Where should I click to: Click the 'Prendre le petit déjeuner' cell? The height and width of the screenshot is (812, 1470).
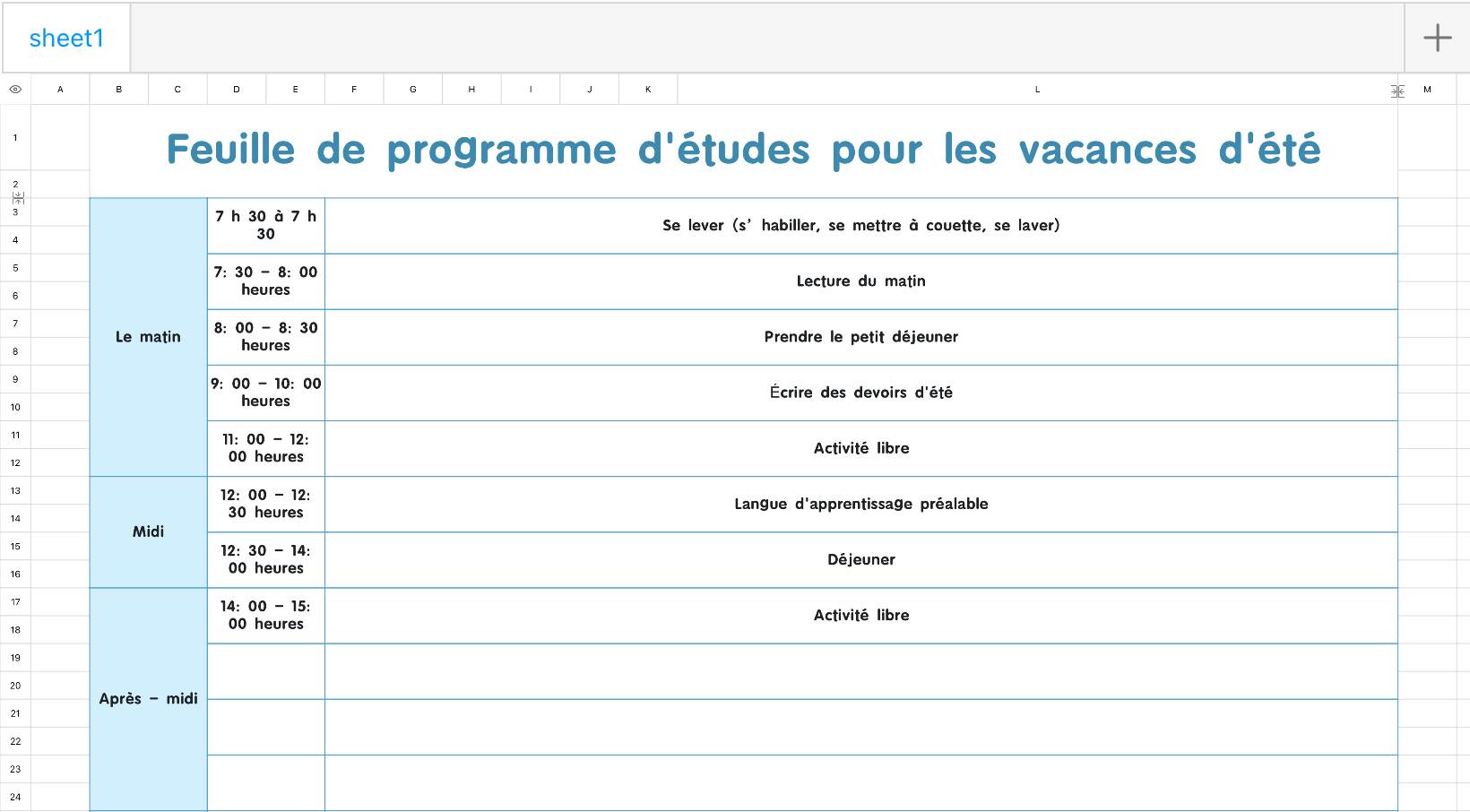(x=861, y=337)
